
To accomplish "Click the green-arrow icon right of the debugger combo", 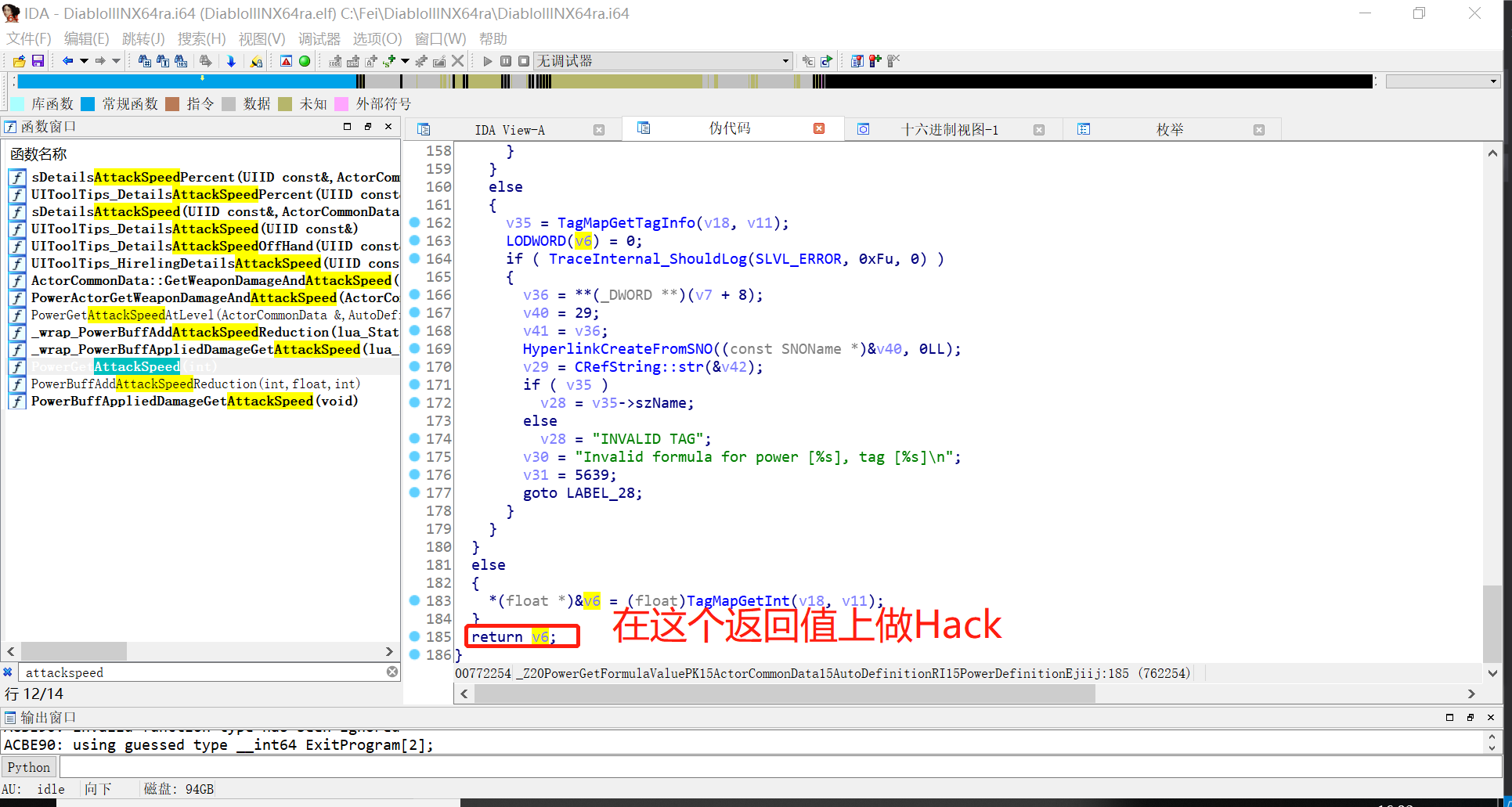I will point(826,61).
